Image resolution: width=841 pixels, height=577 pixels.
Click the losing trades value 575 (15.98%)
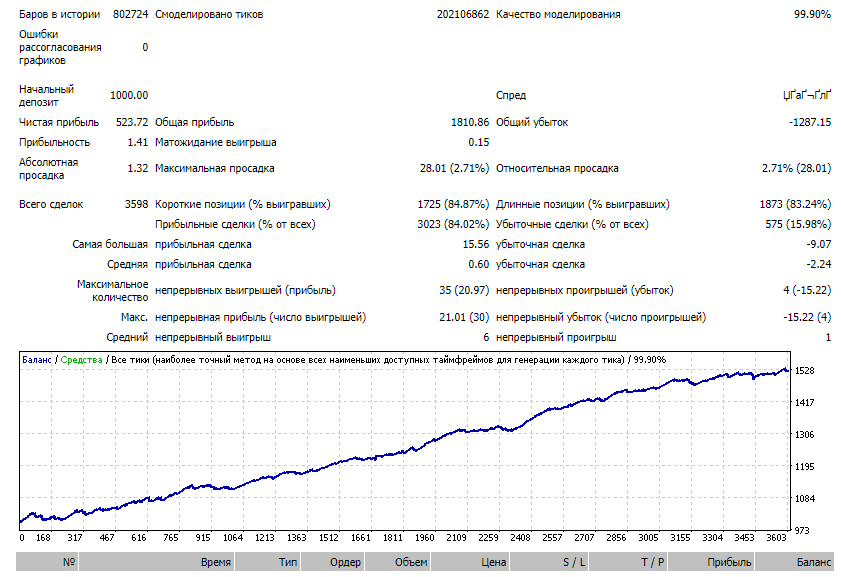tap(798, 224)
